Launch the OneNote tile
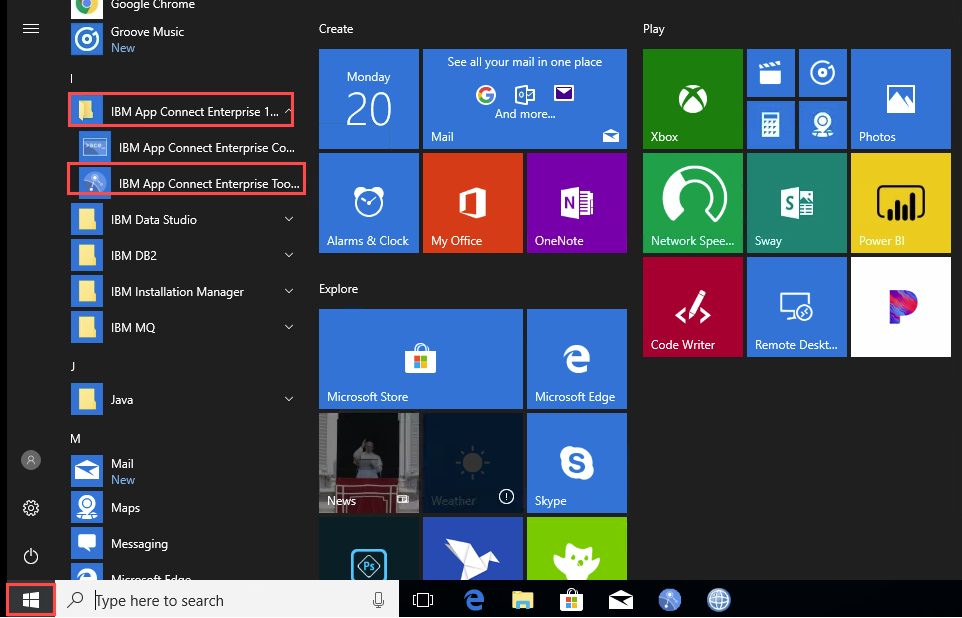Image resolution: width=962 pixels, height=618 pixels. click(x=577, y=203)
